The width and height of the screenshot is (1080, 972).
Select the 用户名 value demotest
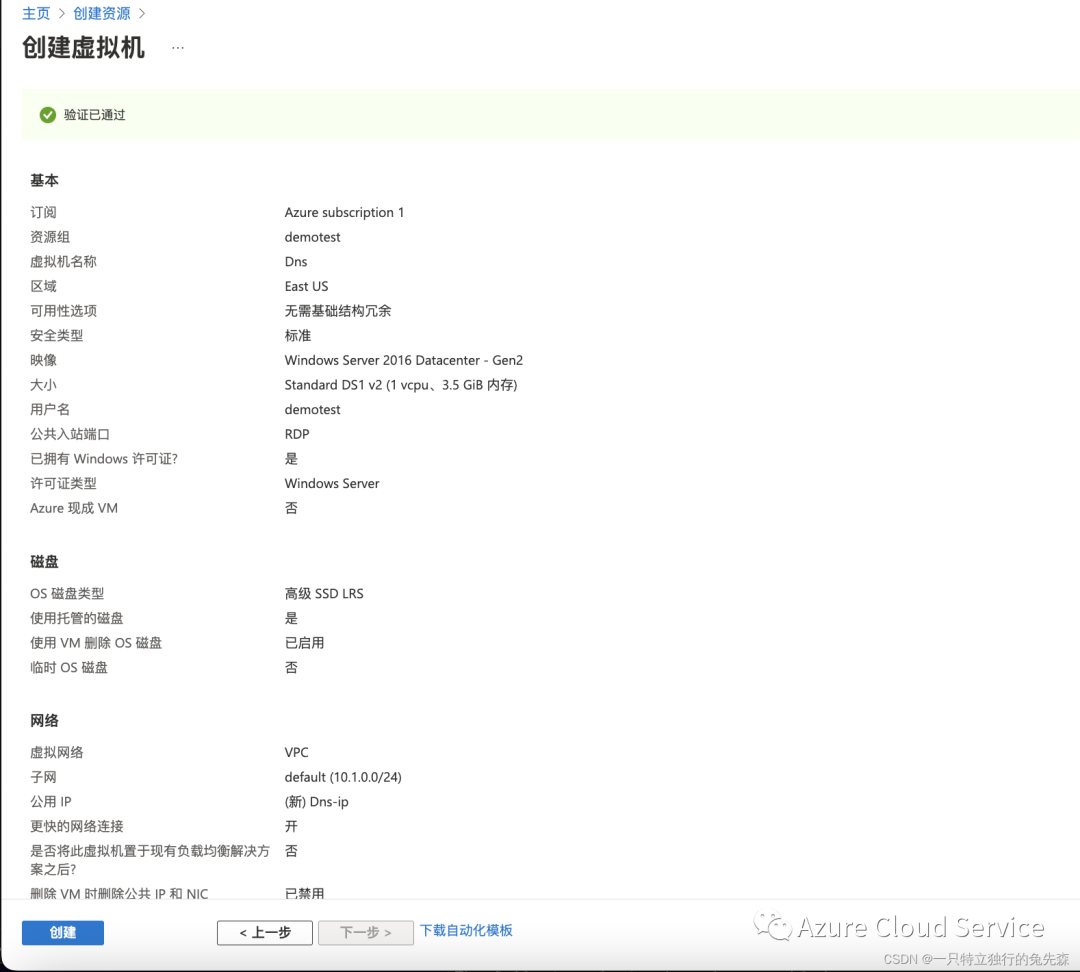click(313, 409)
